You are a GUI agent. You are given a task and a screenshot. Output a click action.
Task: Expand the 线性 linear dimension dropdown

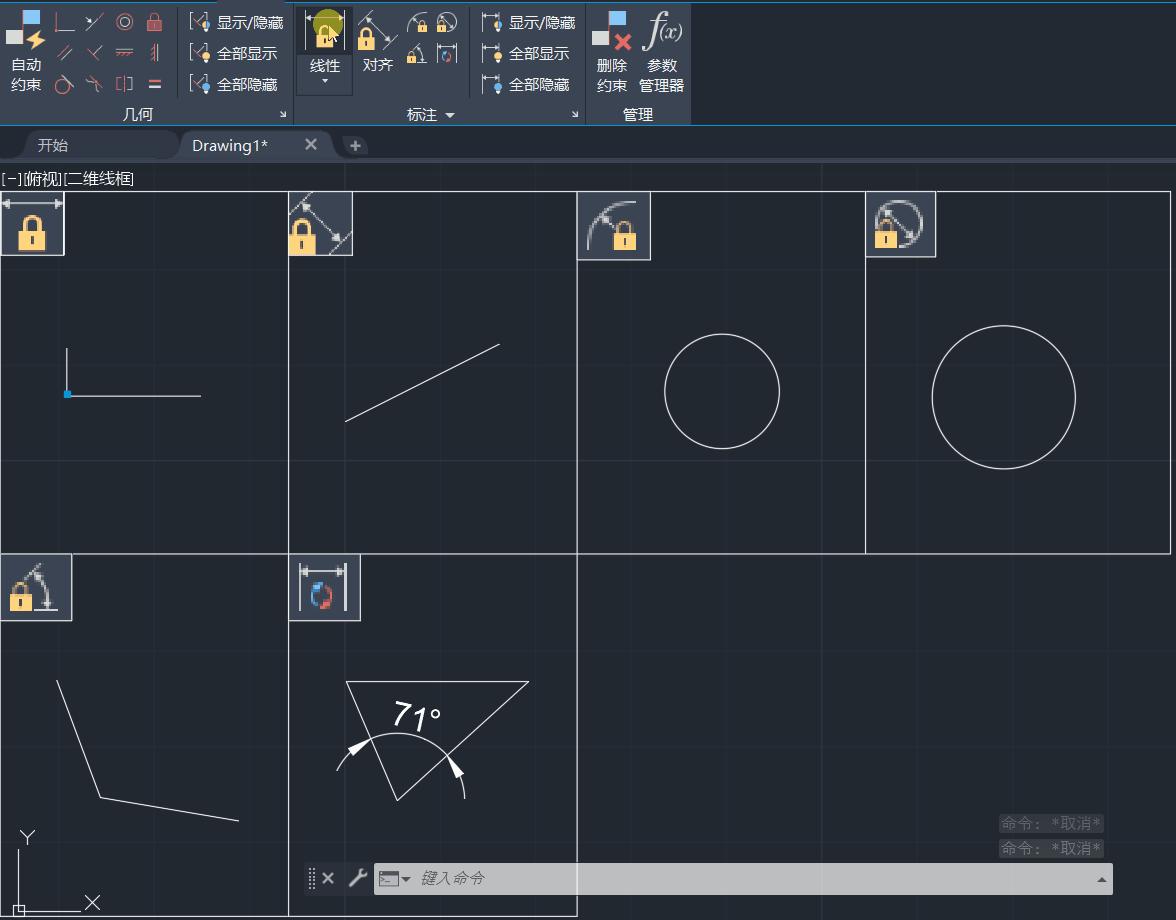[x=324, y=79]
